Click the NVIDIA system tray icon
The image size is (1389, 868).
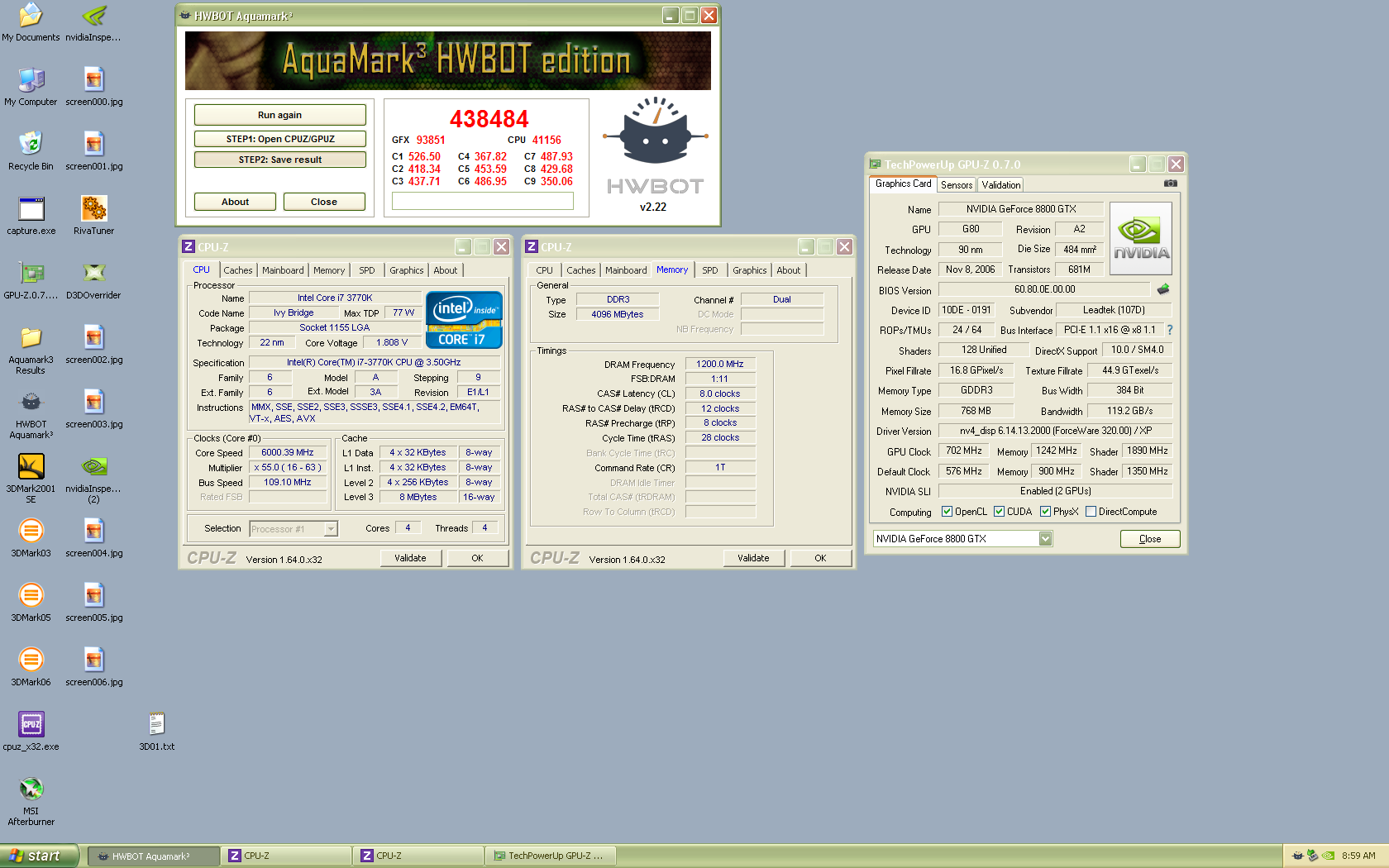(1328, 856)
